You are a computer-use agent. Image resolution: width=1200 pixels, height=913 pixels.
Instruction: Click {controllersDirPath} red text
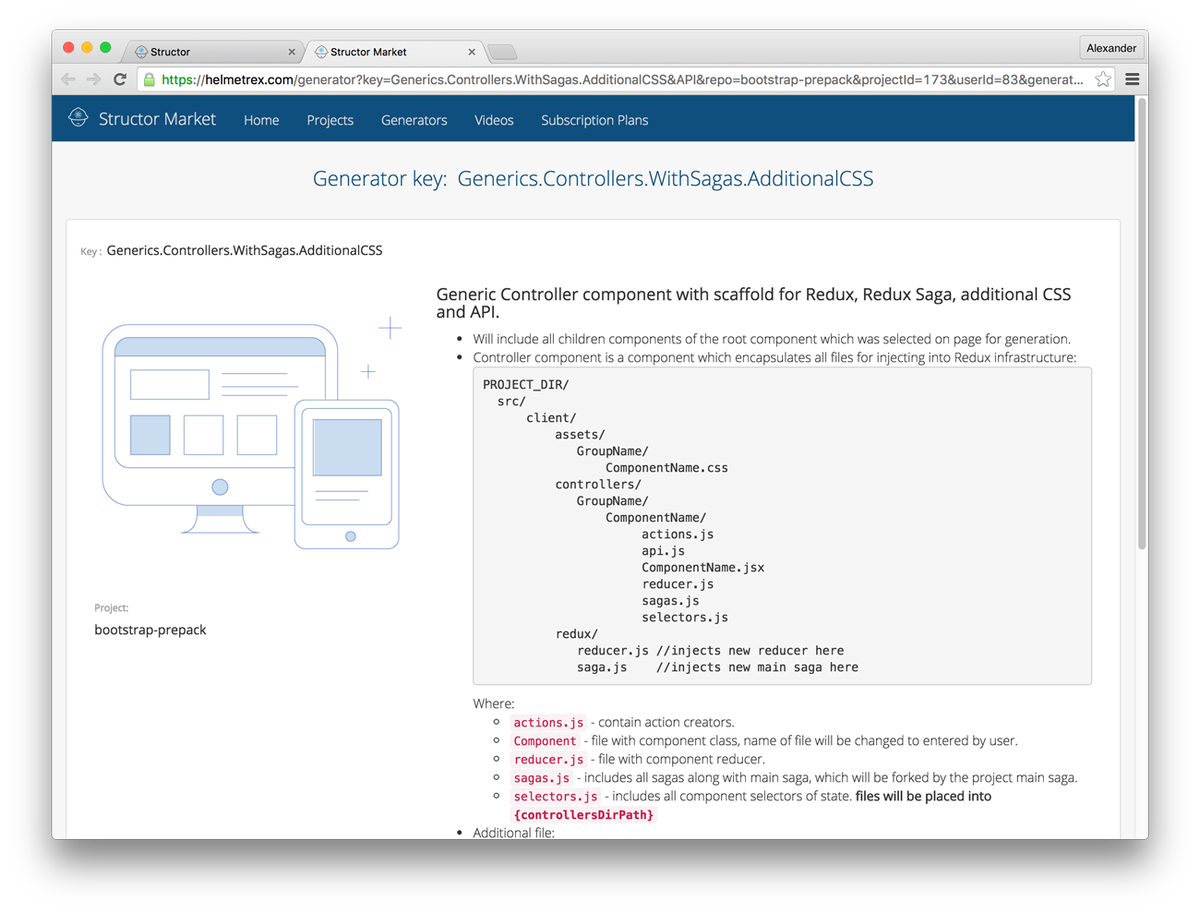(x=584, y=815)
